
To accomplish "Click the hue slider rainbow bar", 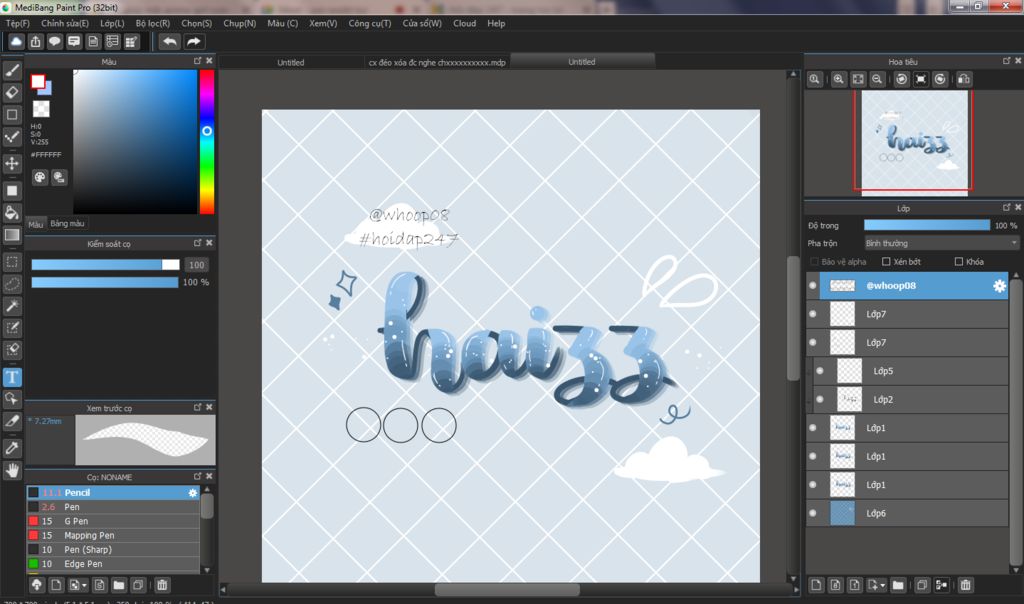I will tap(207, 142).
